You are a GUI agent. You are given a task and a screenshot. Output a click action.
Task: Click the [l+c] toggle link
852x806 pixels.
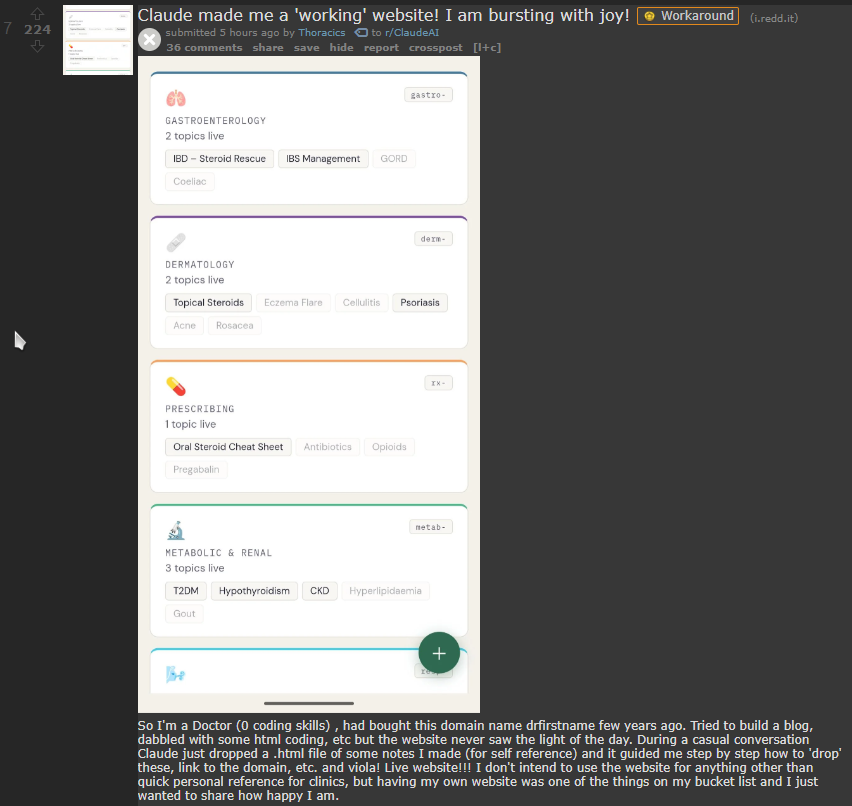(x=487, y=47)
